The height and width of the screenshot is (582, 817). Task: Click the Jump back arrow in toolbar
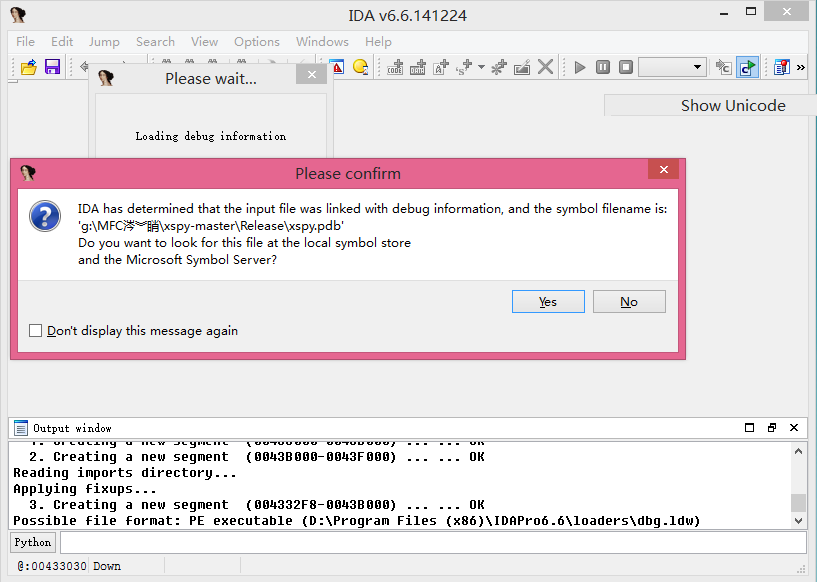click(83, 67)
